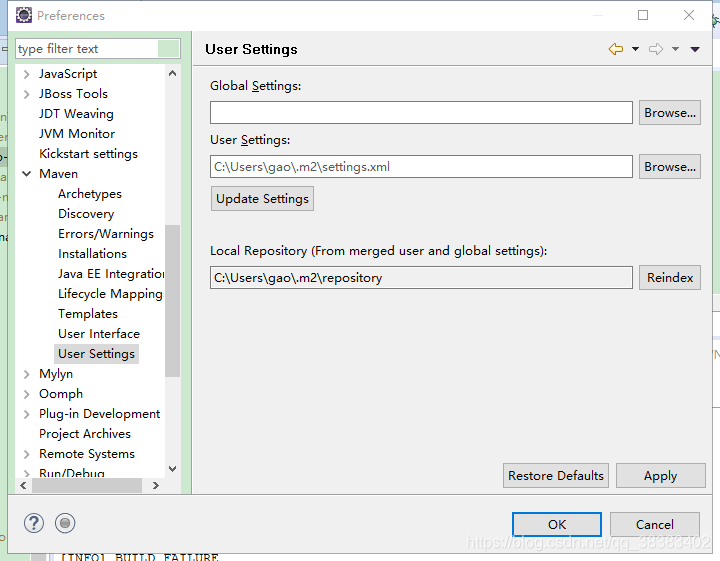The image size is (720, 561).
Task: Expand the Mylyn tree node
Action: 27,374
